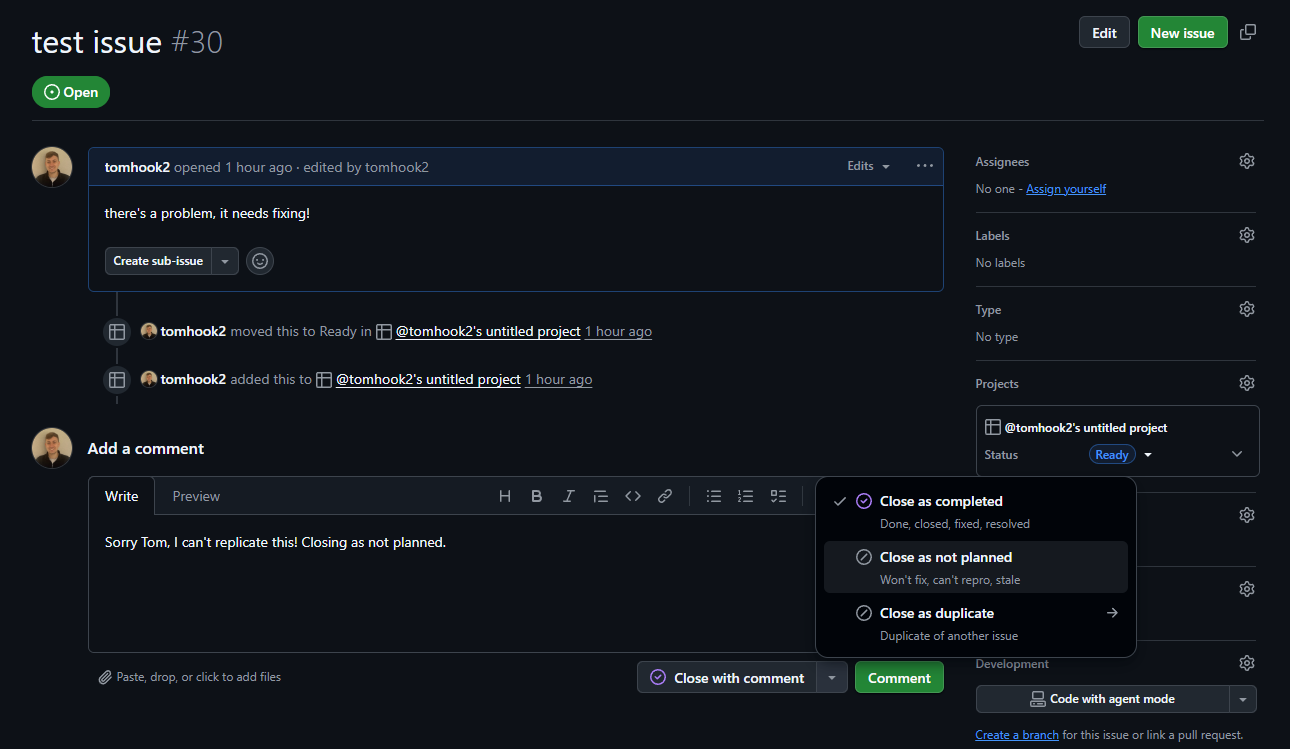Insert a link using the link icon
Viewport: 1290px width, 749px height.
[665, 496]
